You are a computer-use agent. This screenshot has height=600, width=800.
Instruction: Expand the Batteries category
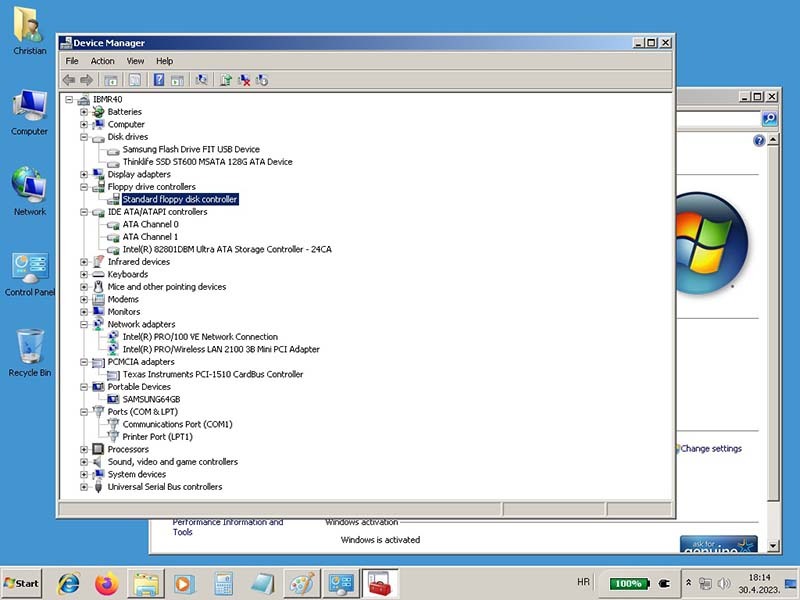click(x=85, y=112)
